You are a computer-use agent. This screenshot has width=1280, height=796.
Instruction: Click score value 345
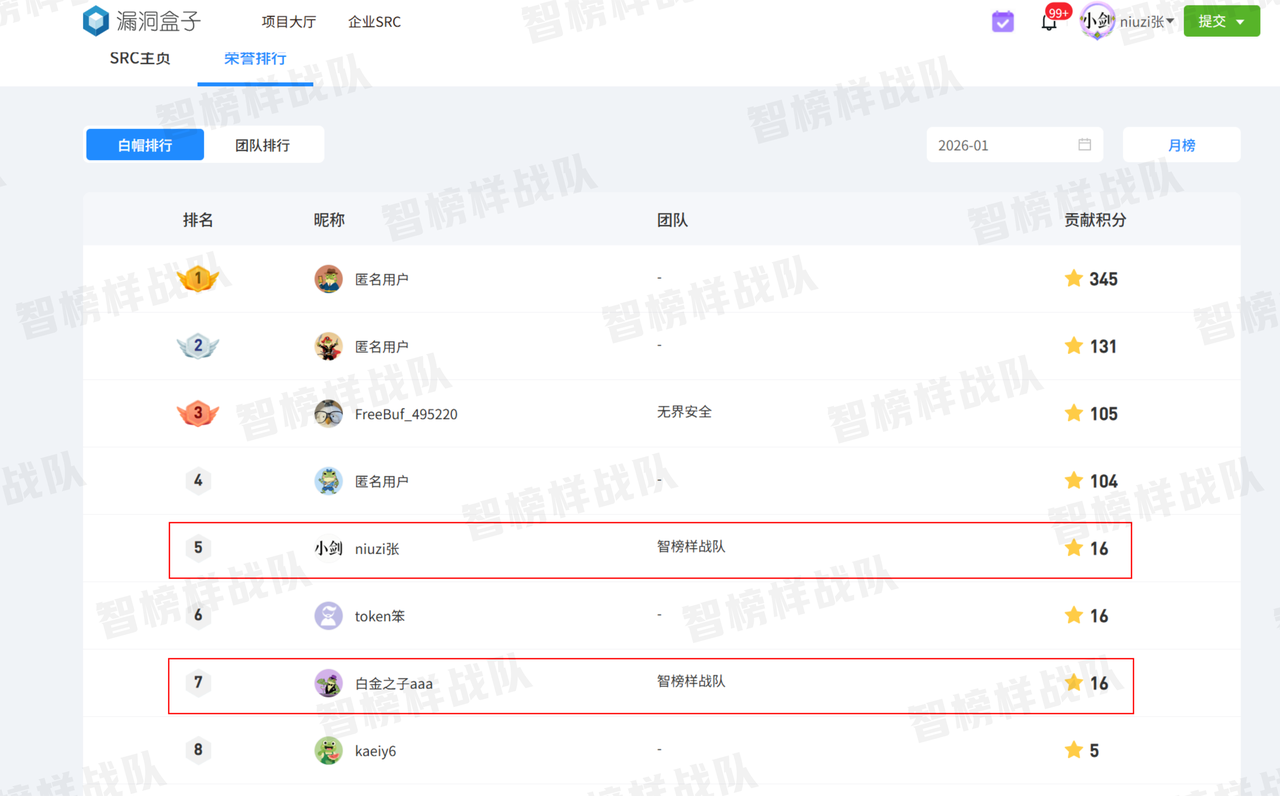click(1104, 279)
